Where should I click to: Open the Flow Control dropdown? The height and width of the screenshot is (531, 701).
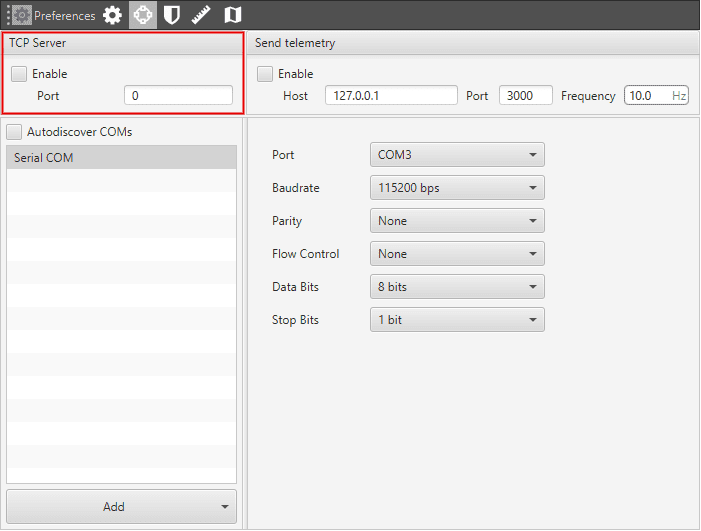coord(457,254)
